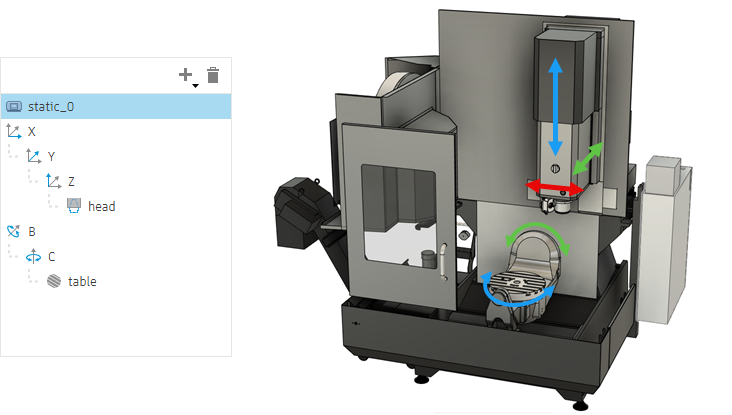
Task: Click the Z linear axis icon
Action: pos(54,181)
